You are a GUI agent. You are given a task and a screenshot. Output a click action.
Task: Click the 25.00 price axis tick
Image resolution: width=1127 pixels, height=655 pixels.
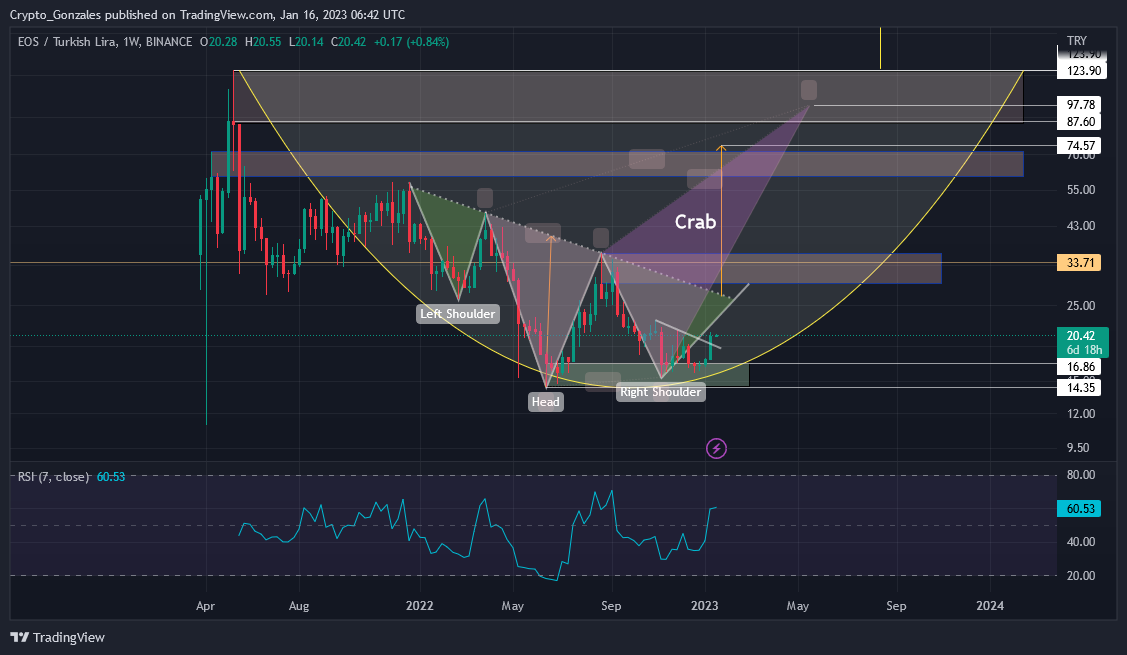(x=1081, y=306)
